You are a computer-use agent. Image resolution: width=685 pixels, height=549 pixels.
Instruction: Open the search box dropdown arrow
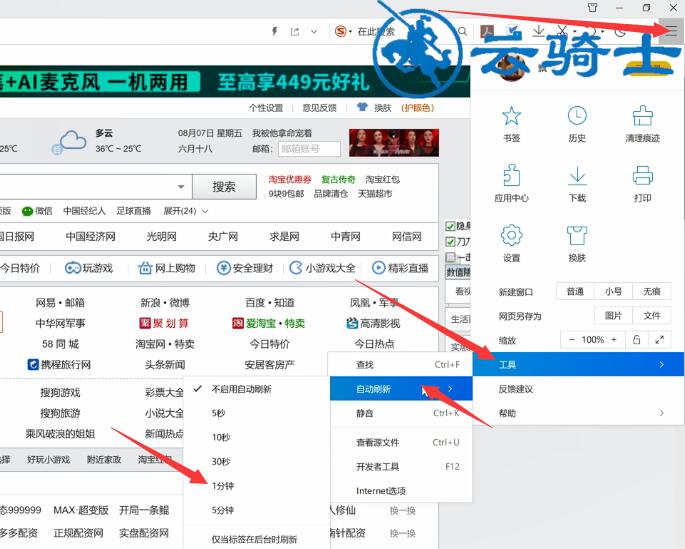[x=181, y=187]
